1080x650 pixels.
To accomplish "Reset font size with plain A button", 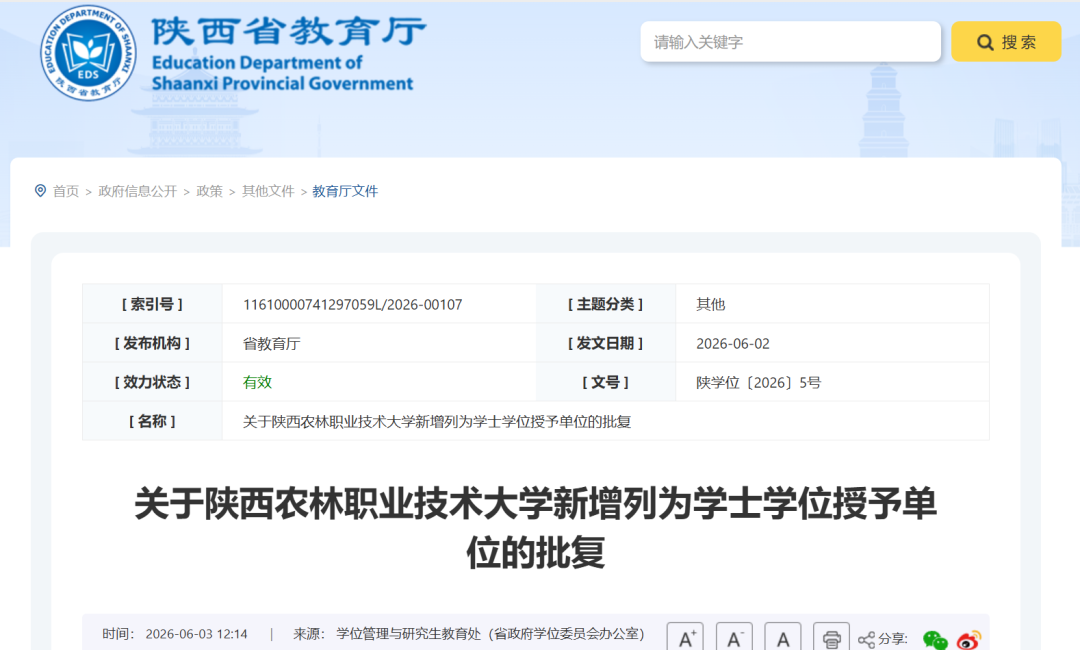I will pos(783,638).
